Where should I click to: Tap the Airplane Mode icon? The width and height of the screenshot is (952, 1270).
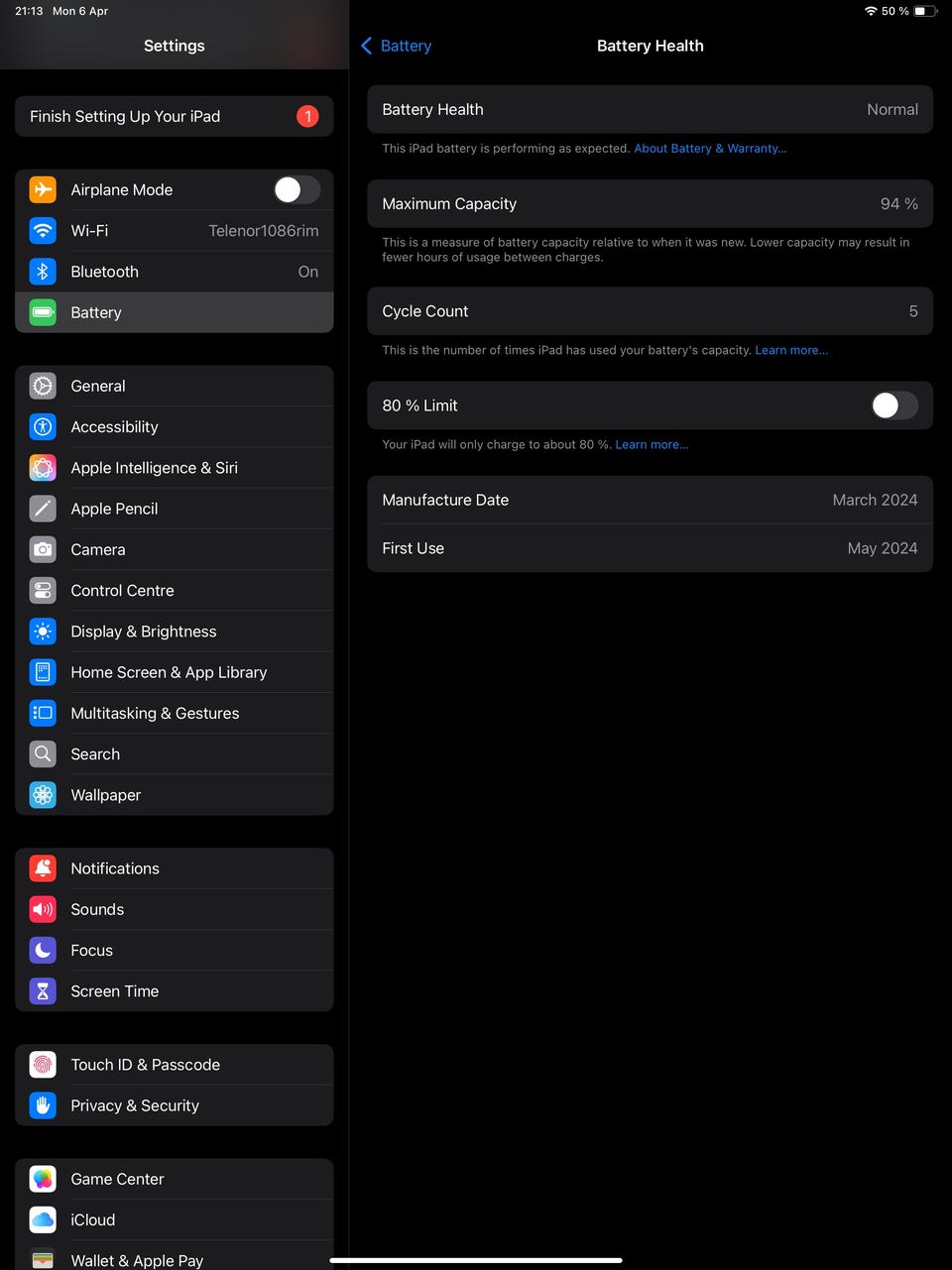click(x=43, y=189)
